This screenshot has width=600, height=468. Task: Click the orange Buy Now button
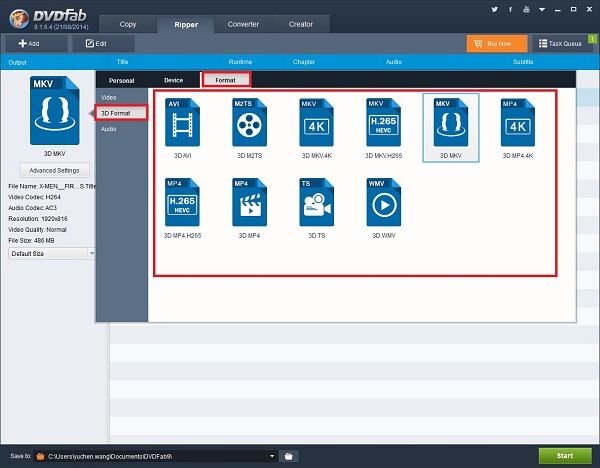click(x=497, y=44)
